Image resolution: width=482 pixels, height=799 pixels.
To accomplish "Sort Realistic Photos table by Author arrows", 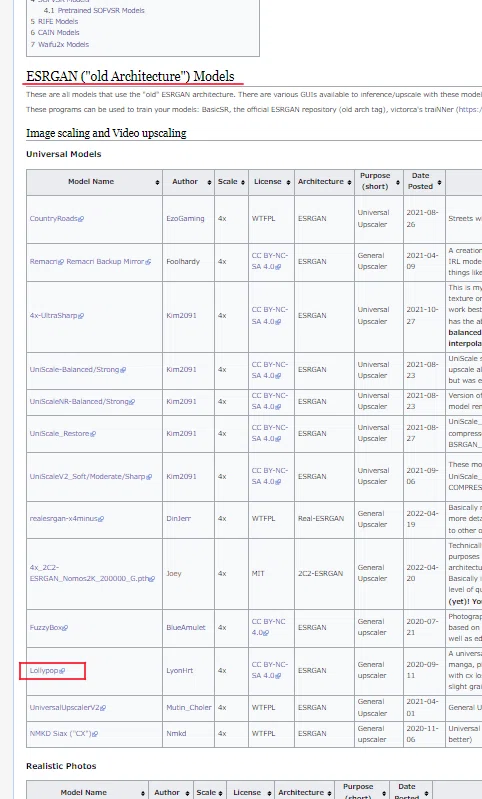I will pyautogui.click(x=188, y=793).
